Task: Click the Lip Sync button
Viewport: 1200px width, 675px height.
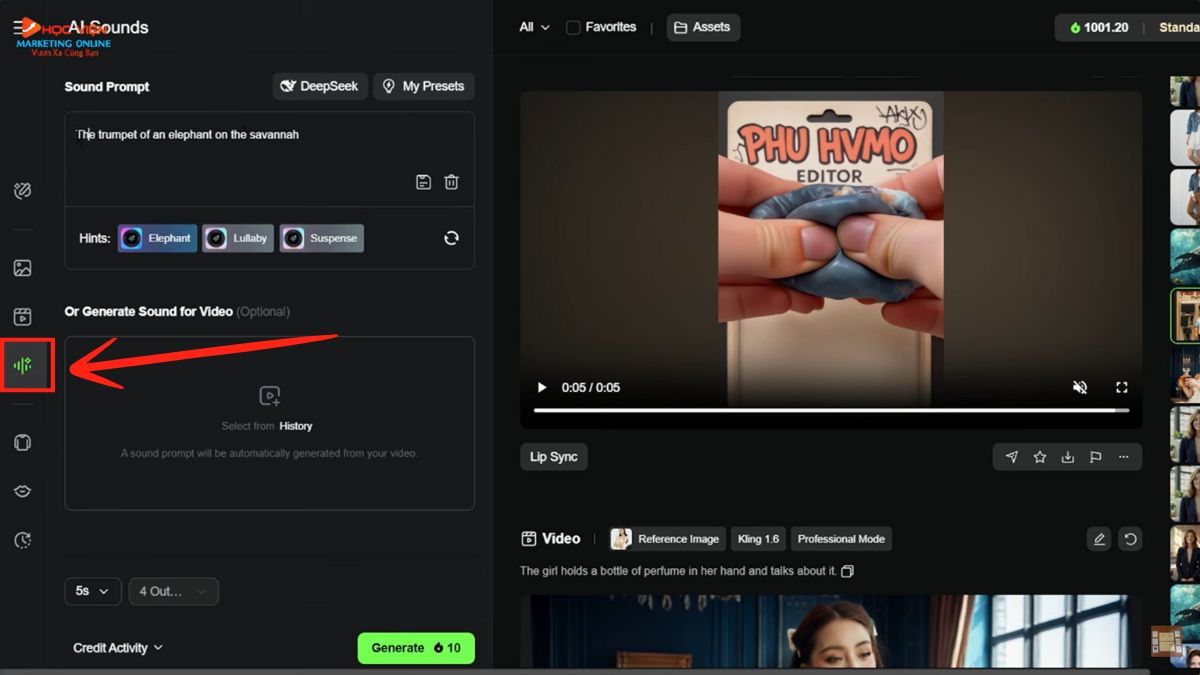Action: pyautogui.click(x=554, y=457)
